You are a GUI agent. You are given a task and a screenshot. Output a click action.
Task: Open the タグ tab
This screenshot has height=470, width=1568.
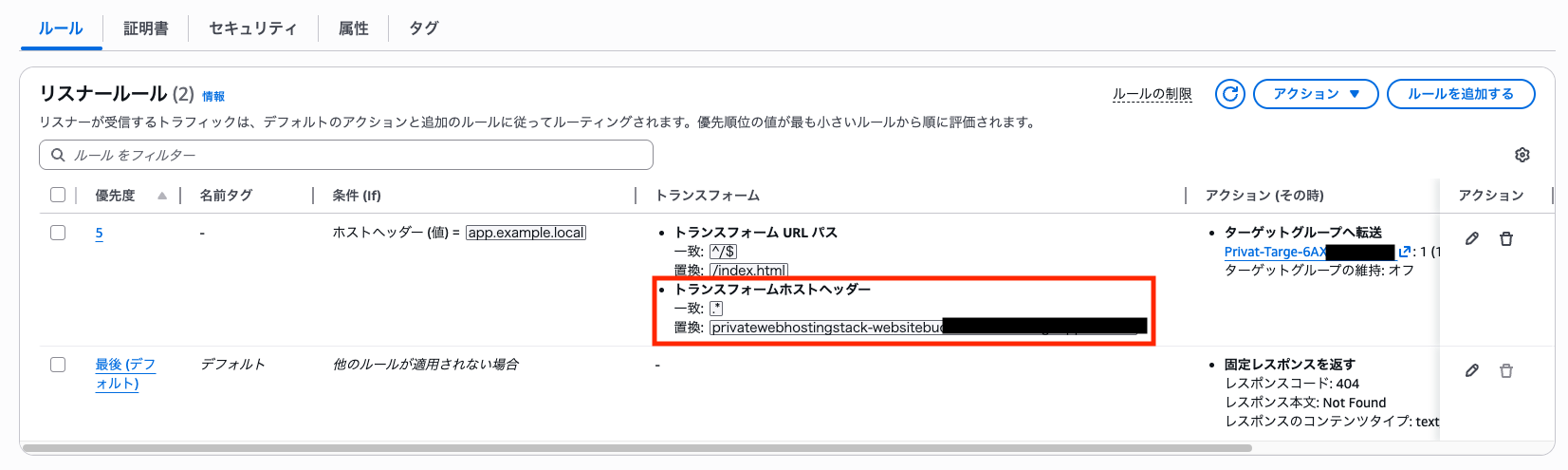(424, 28)
